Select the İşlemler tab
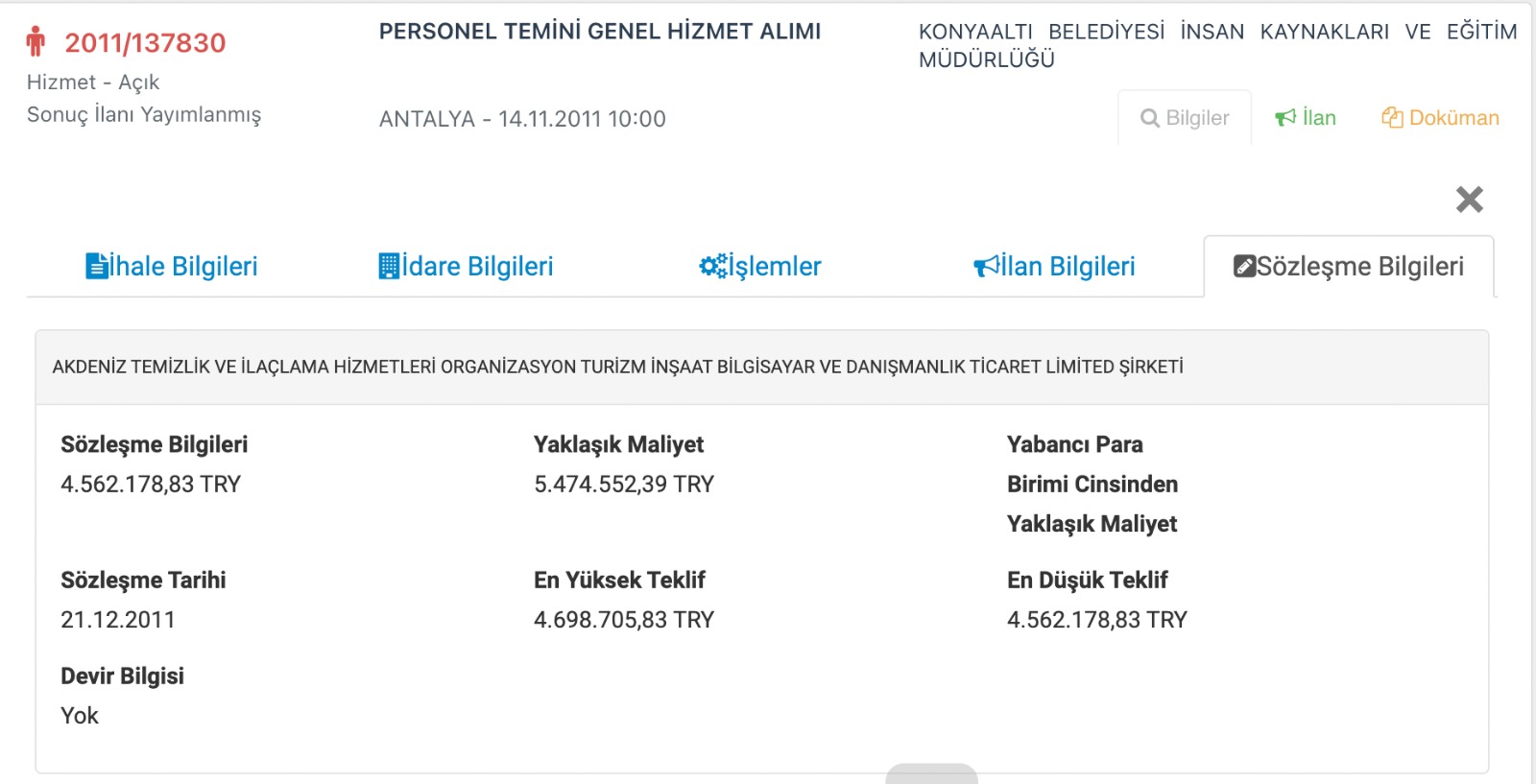The height and width of the screenshot is (784, 1536). pos(760,266)
